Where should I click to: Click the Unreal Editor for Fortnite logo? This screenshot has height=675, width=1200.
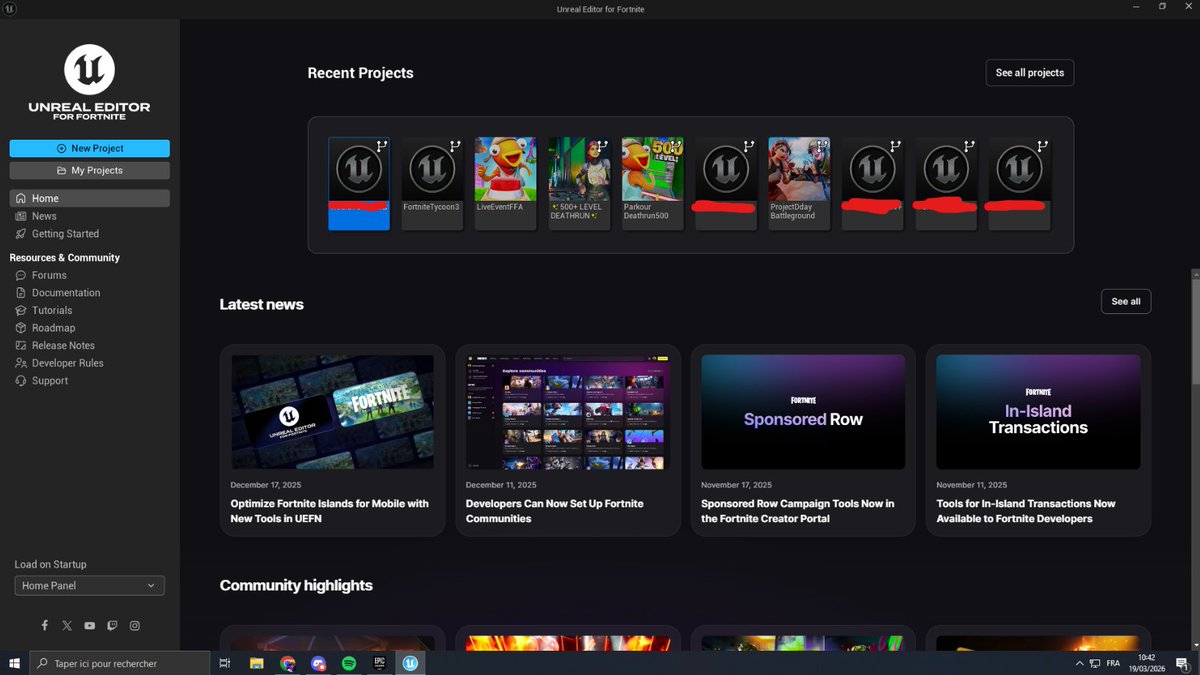tap(90, 82)
